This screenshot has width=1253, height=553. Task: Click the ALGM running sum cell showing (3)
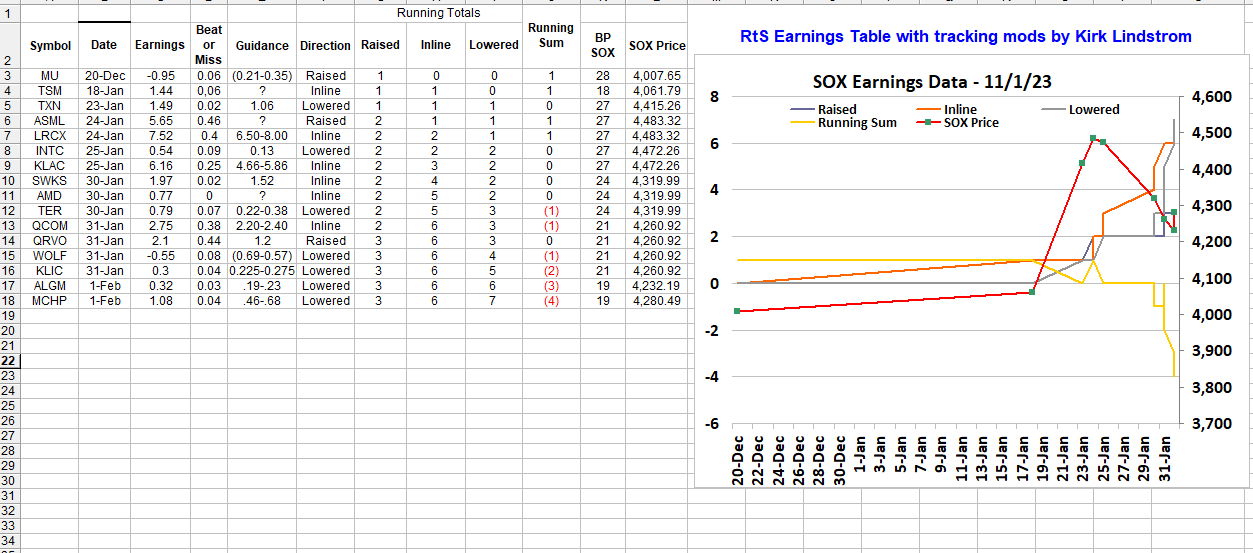point(551,286)
